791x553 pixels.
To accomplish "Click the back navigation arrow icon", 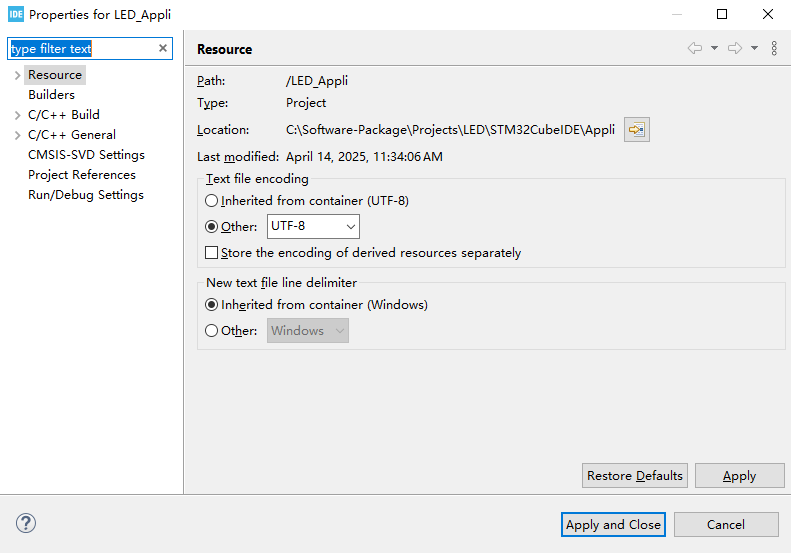I will click(695, 48).
